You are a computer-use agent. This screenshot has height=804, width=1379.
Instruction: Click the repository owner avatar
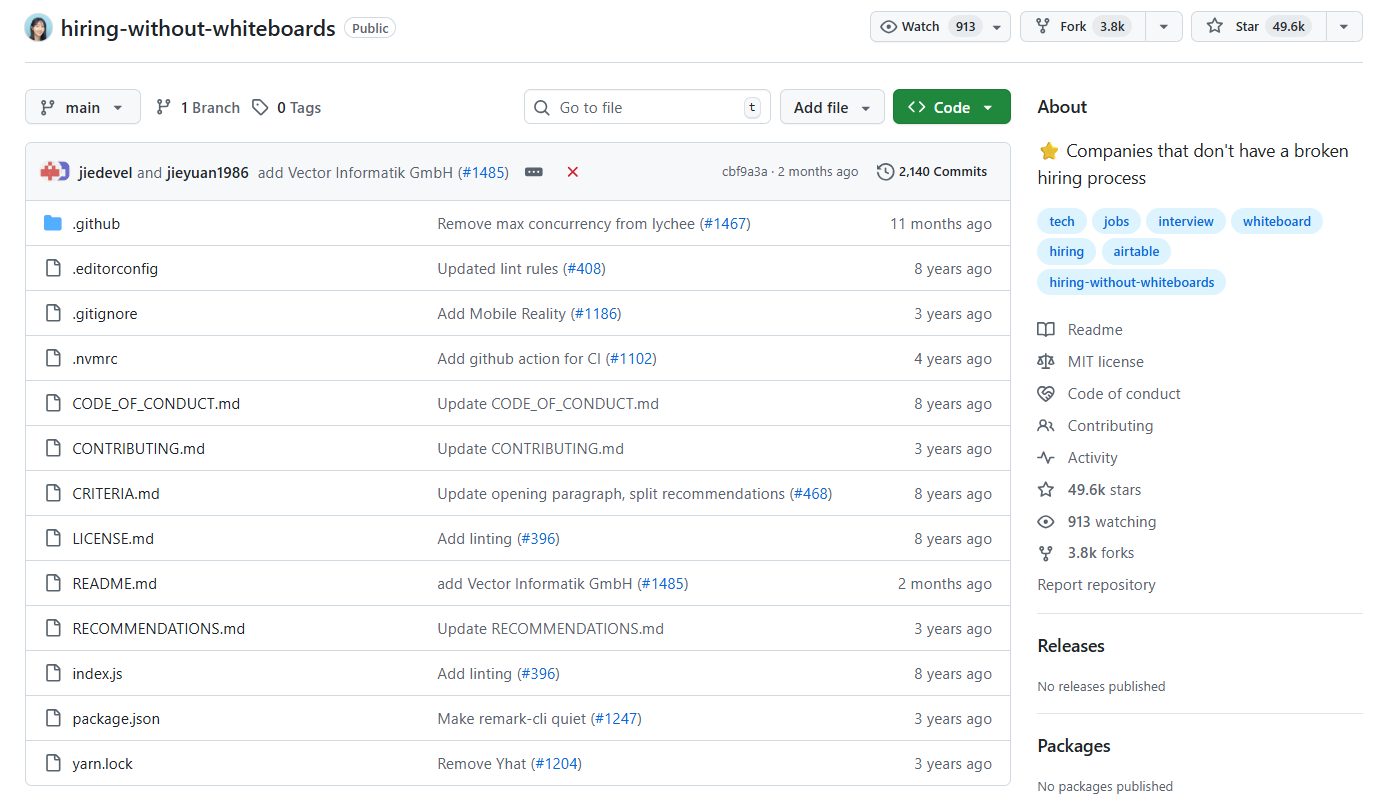tap(38, 28)
